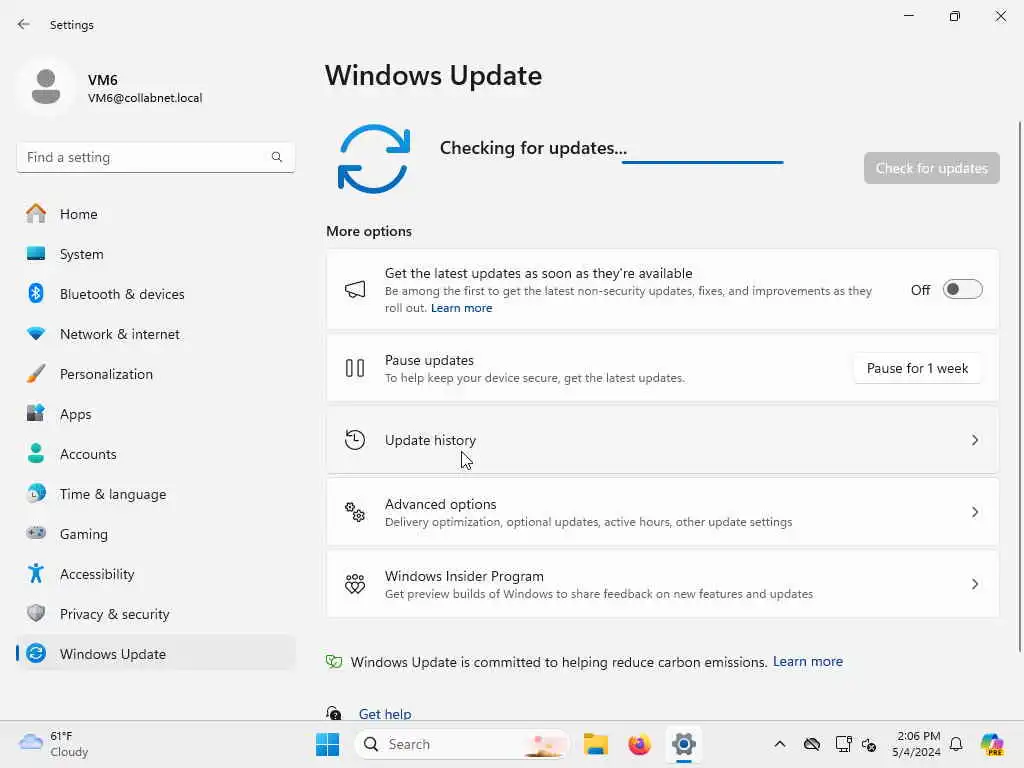Click the megaphone icon for latest updates
The image size is (1024, 768).
click(355, 289)
